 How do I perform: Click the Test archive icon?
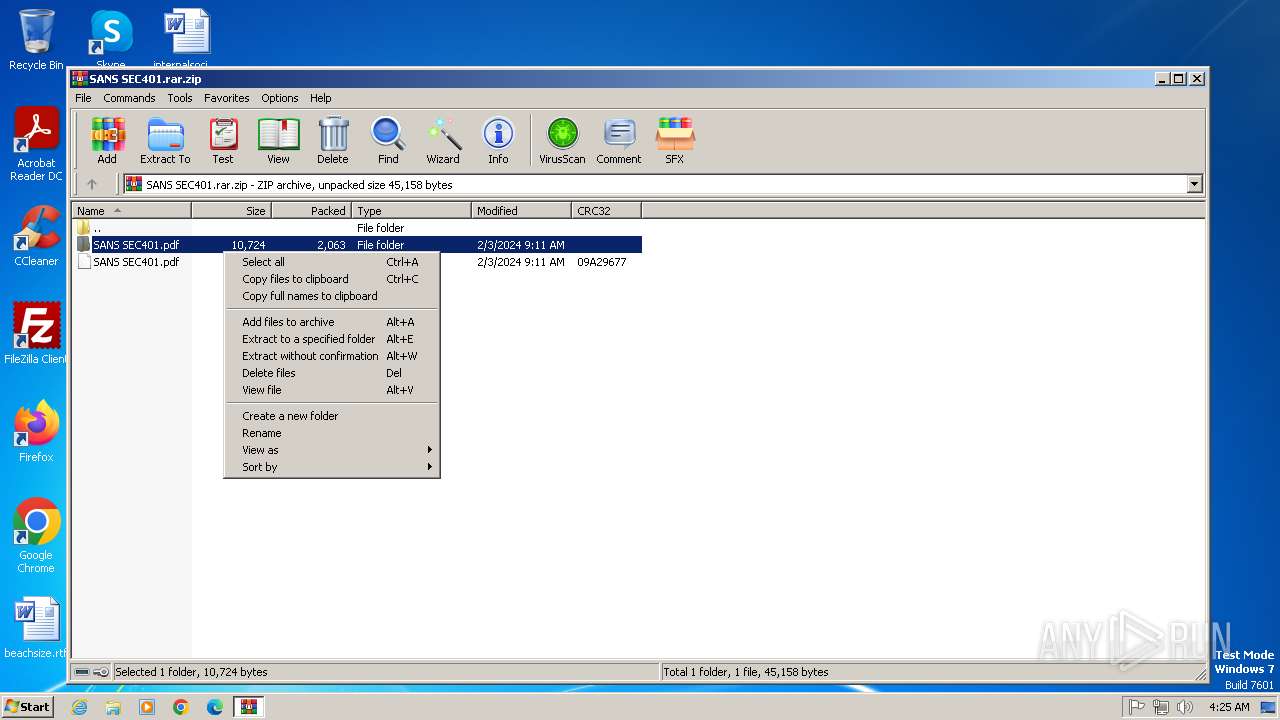pyautogui.click(x=222, y=140)
